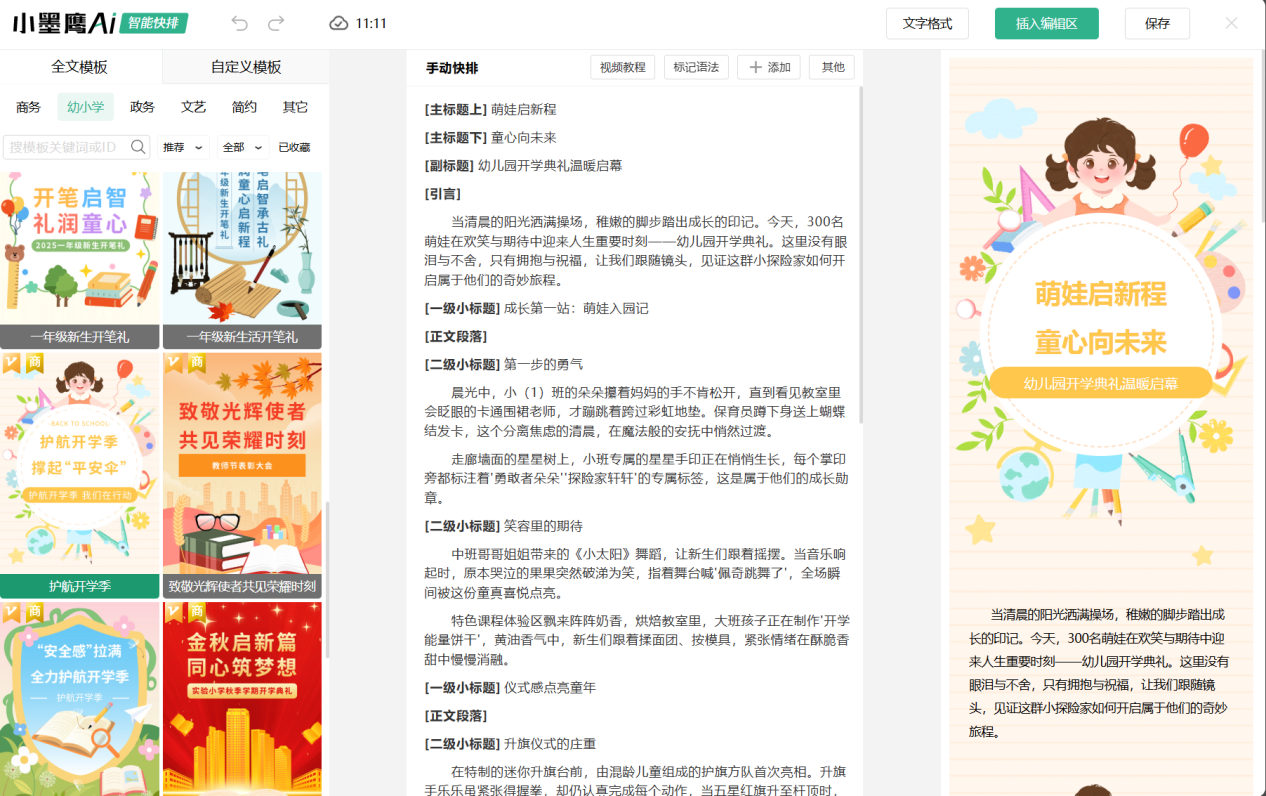The width and height of the screenshot is (1266, 796).
Task: Click the 保存 button
Action: point(1157,23)
